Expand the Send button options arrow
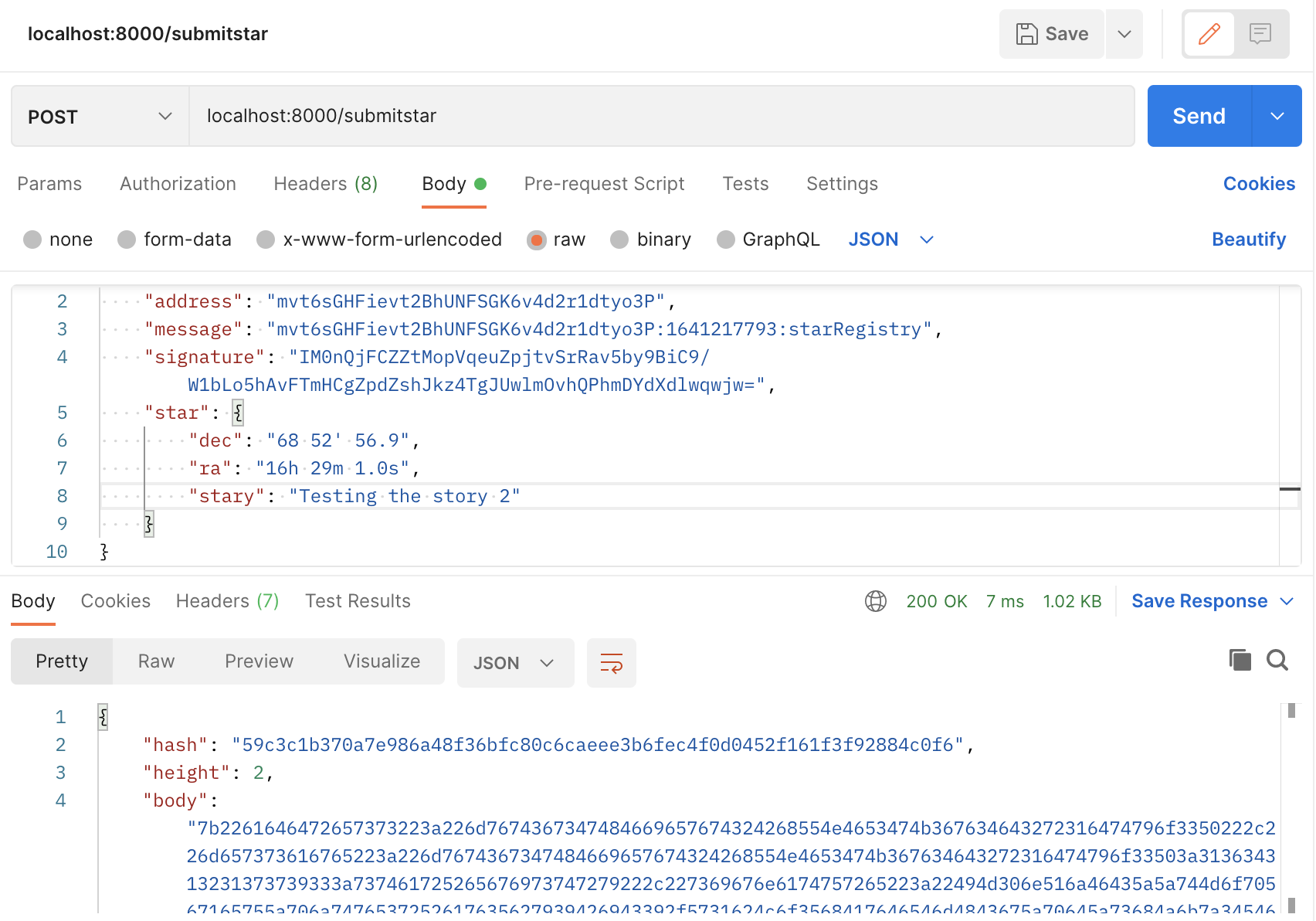Viewport: 1316px width, 921px height. click(1277, 116)
